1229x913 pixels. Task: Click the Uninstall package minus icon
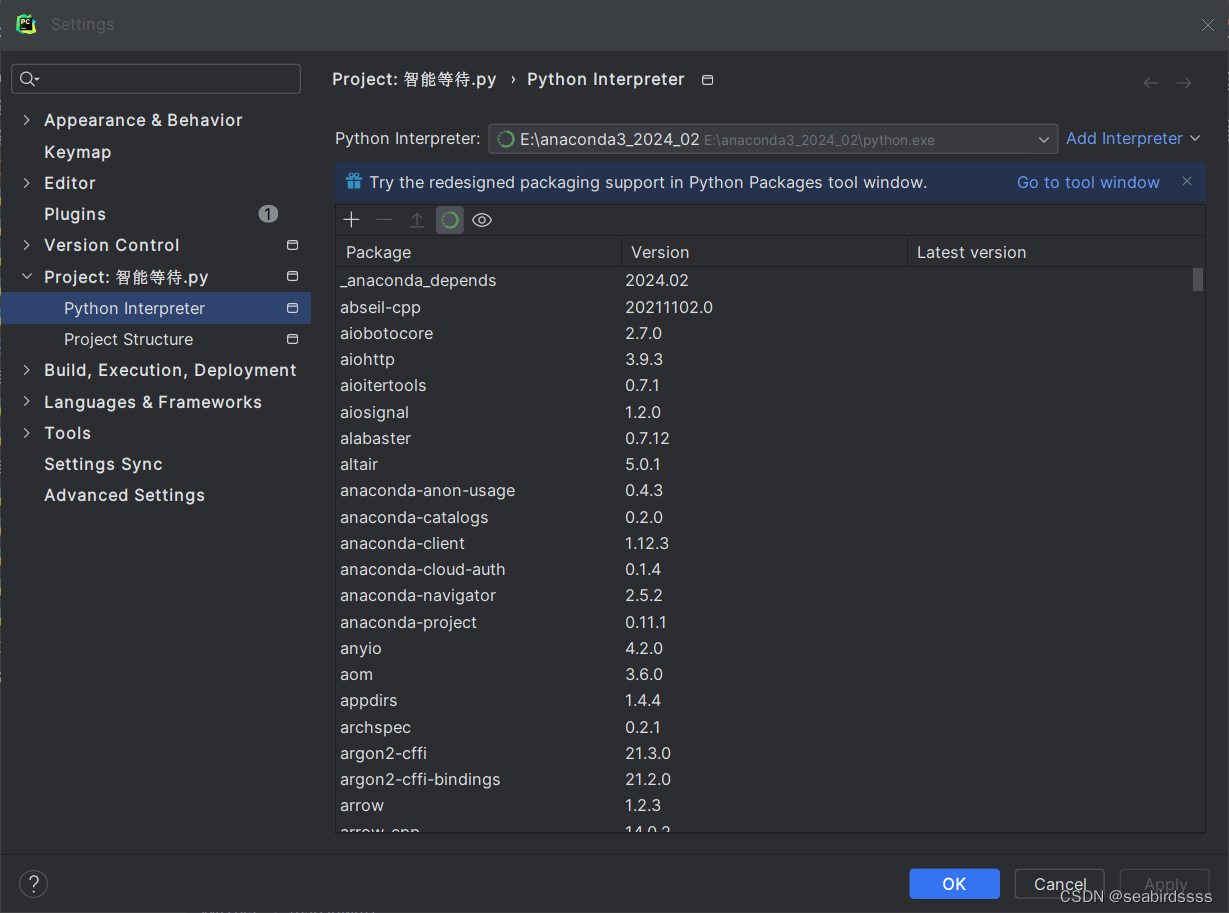coord(384,220)
